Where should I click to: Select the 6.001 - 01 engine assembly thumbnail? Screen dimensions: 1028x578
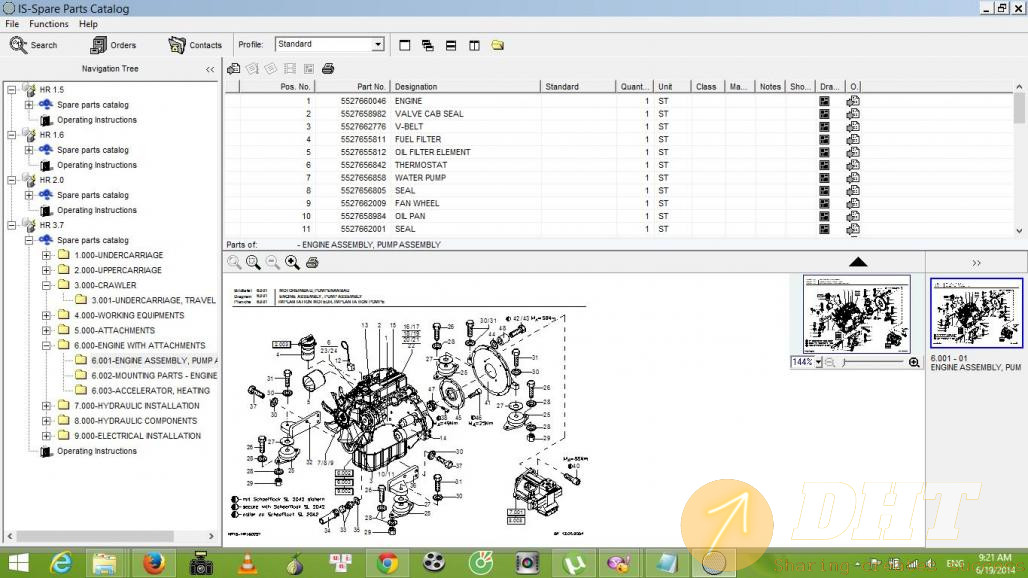(976, 313)
